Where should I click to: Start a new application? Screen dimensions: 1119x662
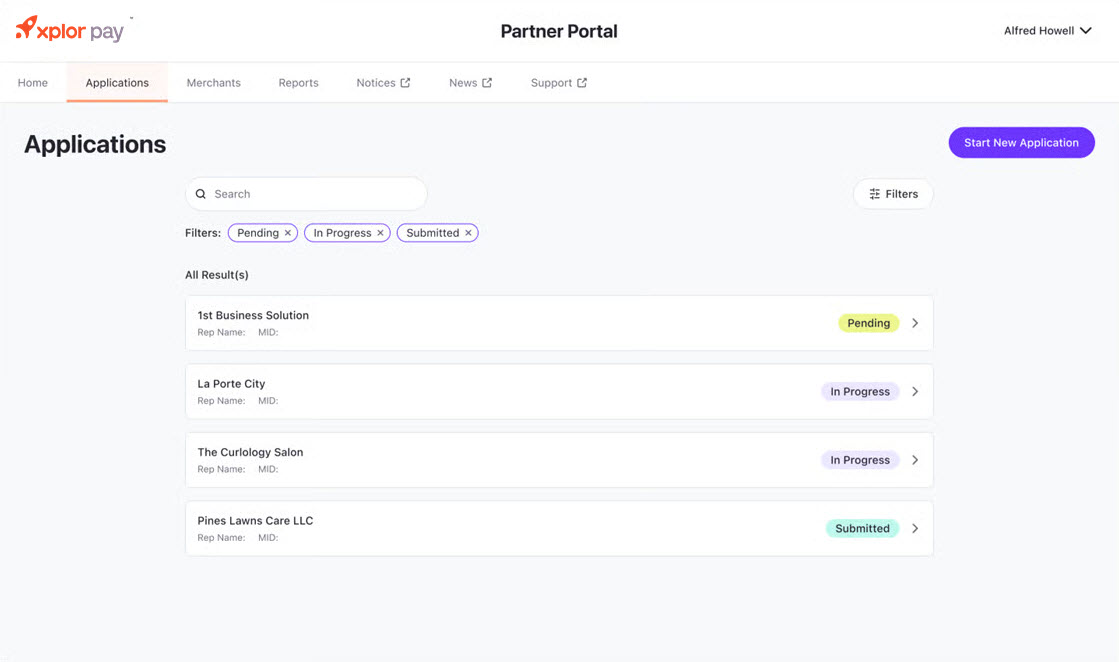coord(1020,143)
